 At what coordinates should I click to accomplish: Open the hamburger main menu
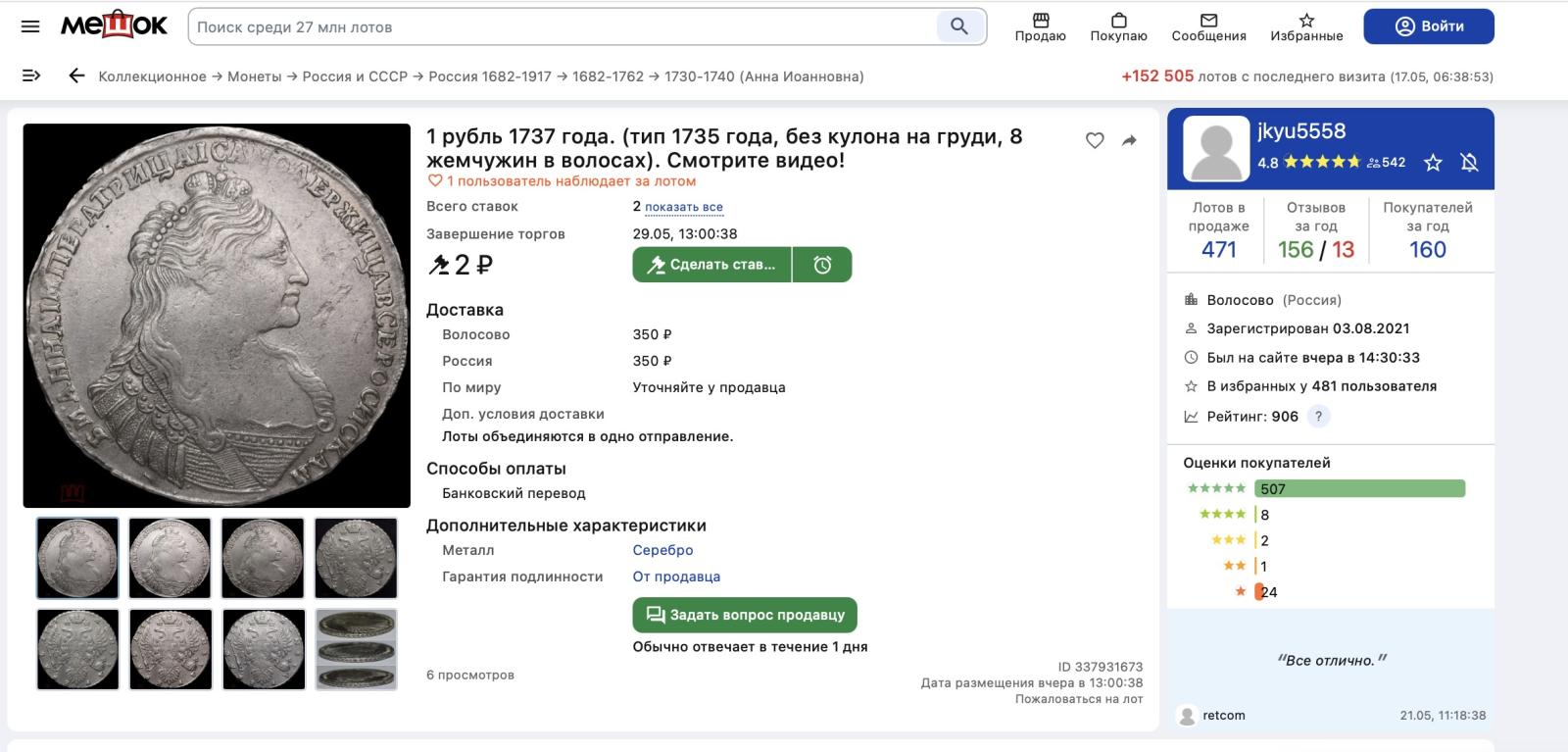(30, 26)
